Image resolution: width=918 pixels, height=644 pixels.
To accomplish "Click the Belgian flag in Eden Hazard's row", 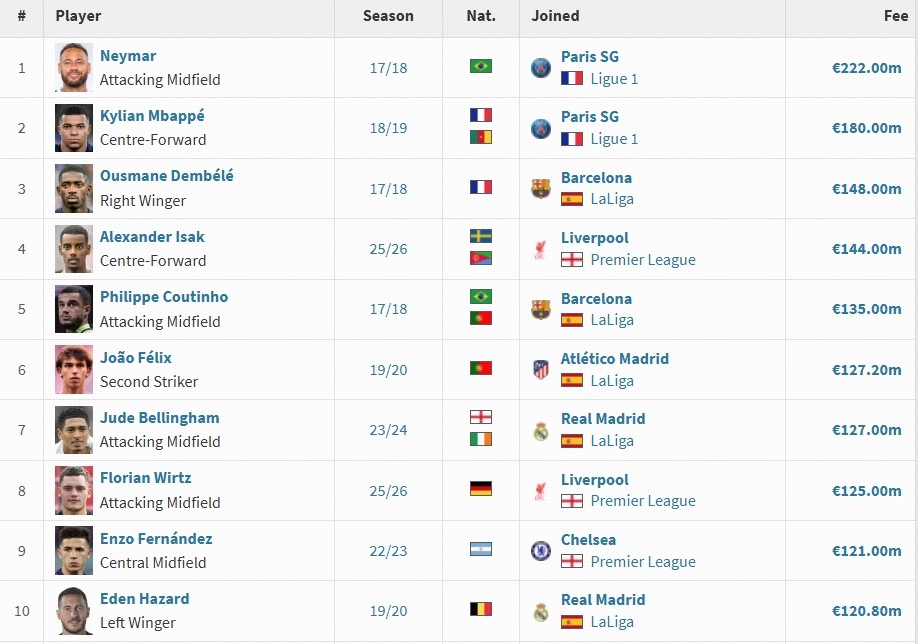I will 481,609.
